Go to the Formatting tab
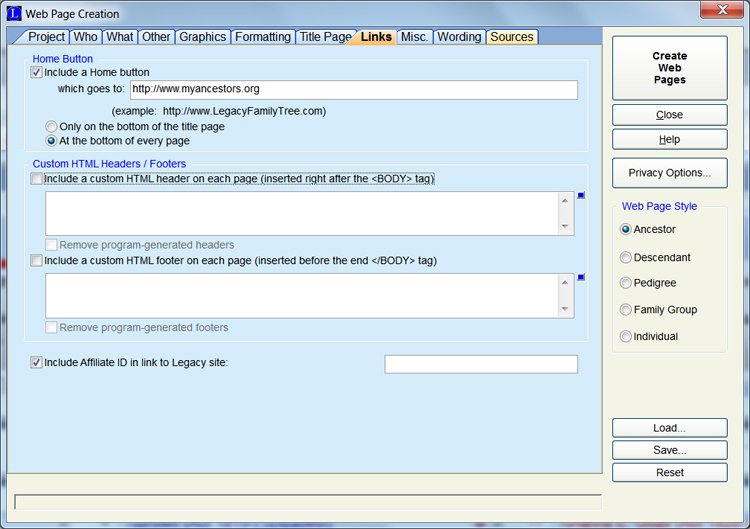750x529 pixels. coord(263,37)
